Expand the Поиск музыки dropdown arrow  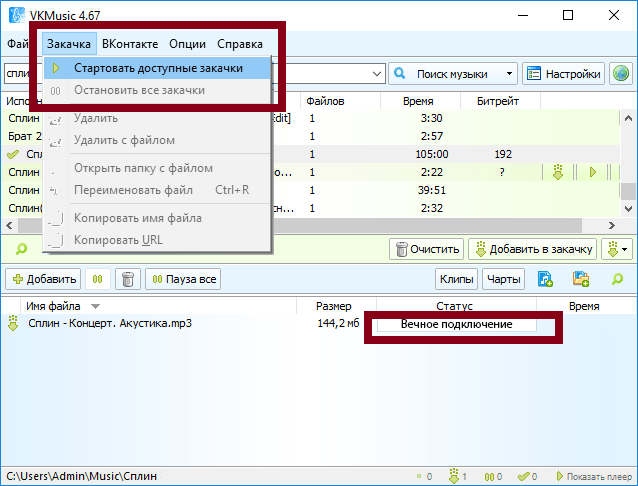(509, 74)
